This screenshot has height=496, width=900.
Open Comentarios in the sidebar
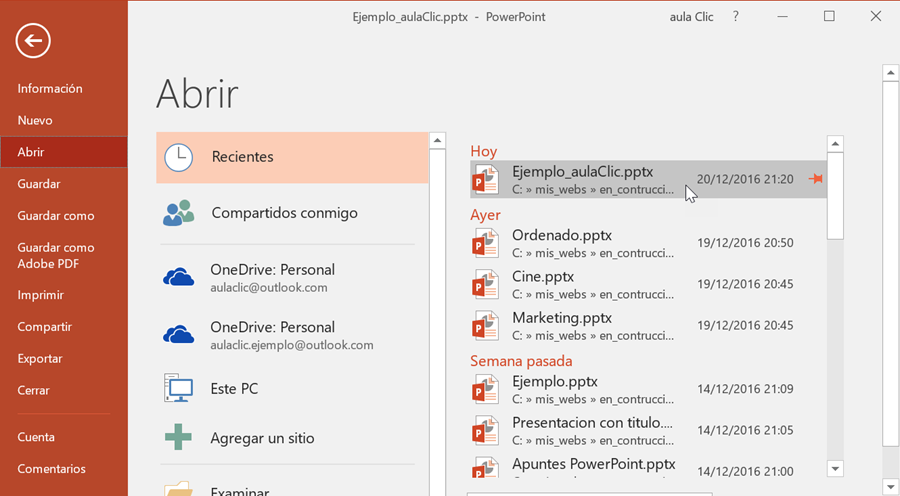click(x=52, y=469)
